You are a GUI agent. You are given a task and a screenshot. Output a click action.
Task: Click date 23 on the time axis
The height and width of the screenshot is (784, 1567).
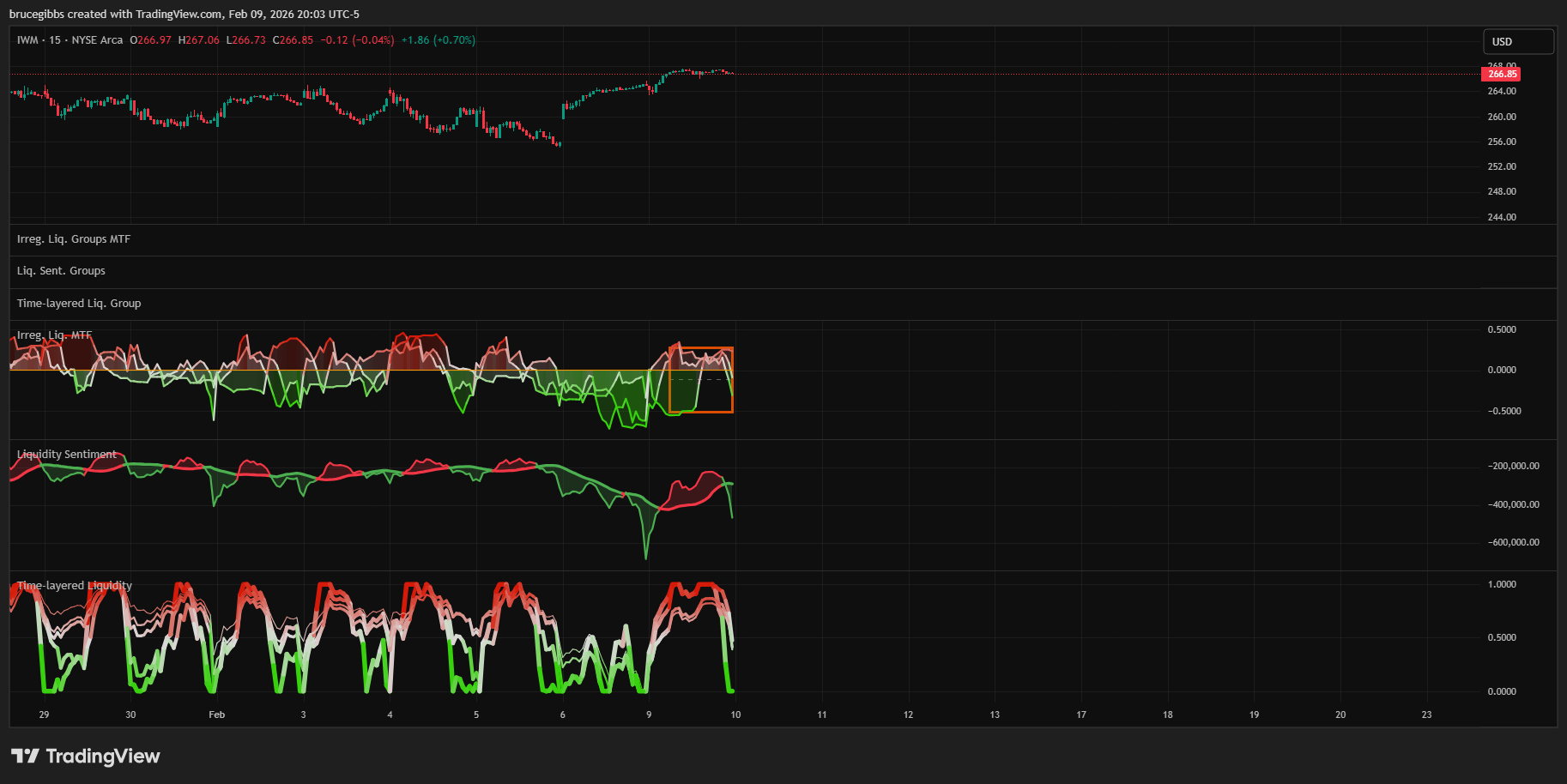click(1426, 715)
